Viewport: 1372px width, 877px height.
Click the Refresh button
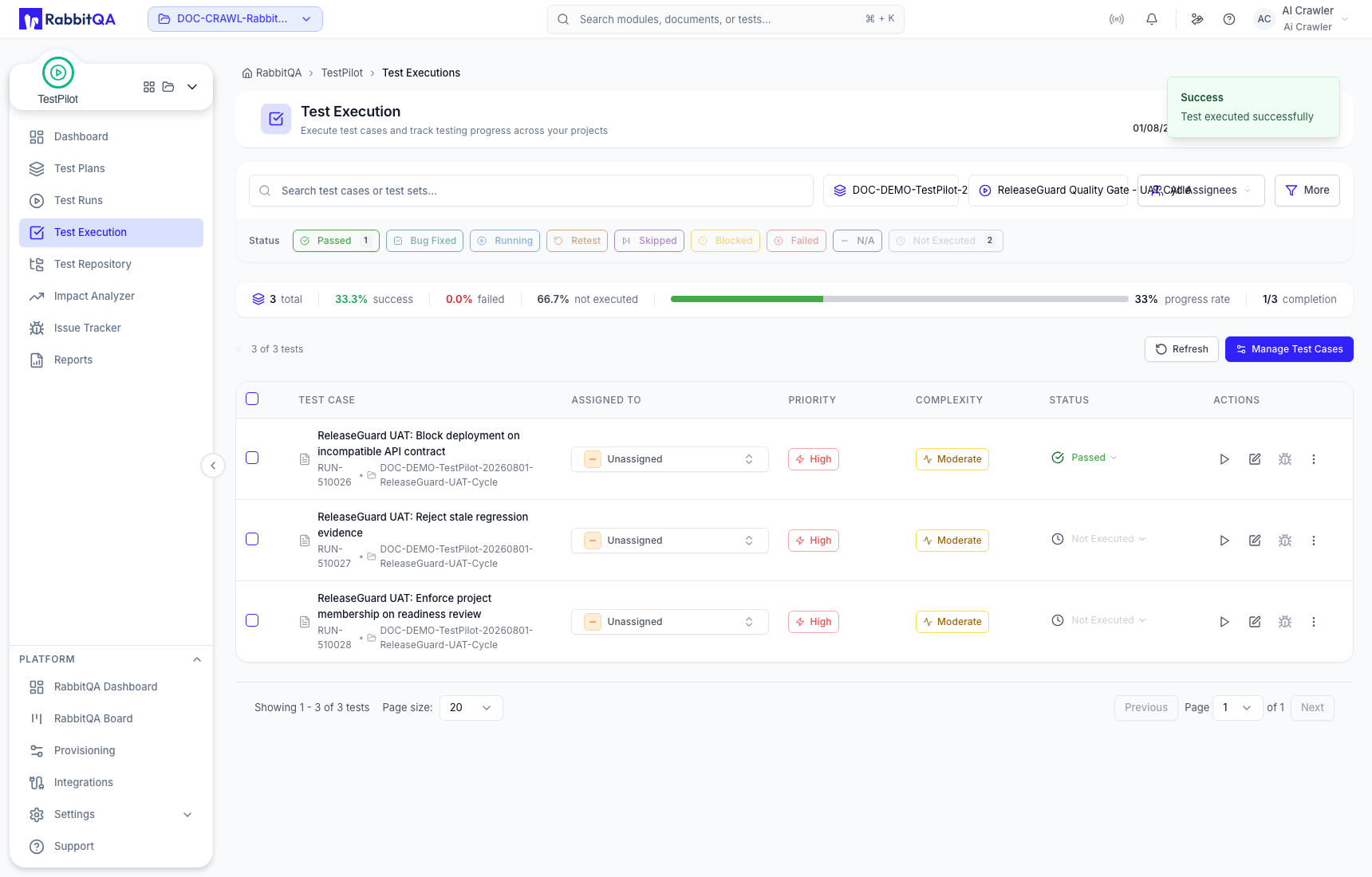[1181, 349]
